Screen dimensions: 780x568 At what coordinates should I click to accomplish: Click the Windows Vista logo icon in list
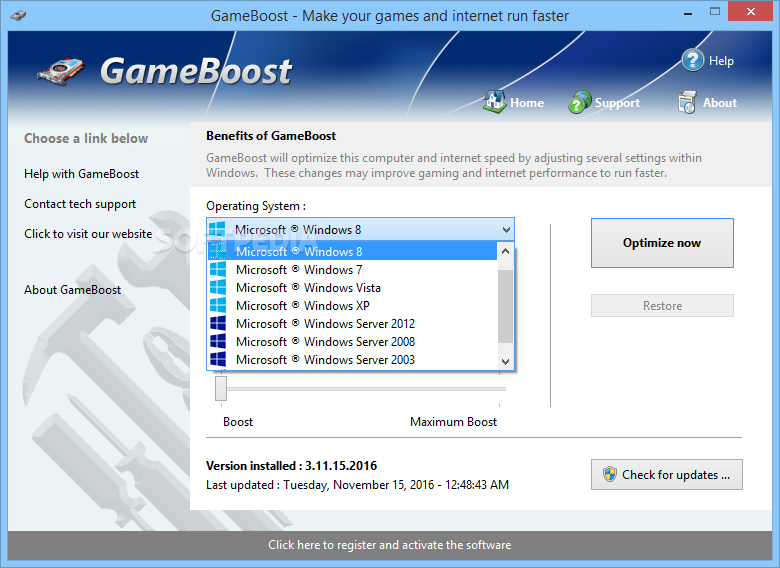tap(218, 287)
